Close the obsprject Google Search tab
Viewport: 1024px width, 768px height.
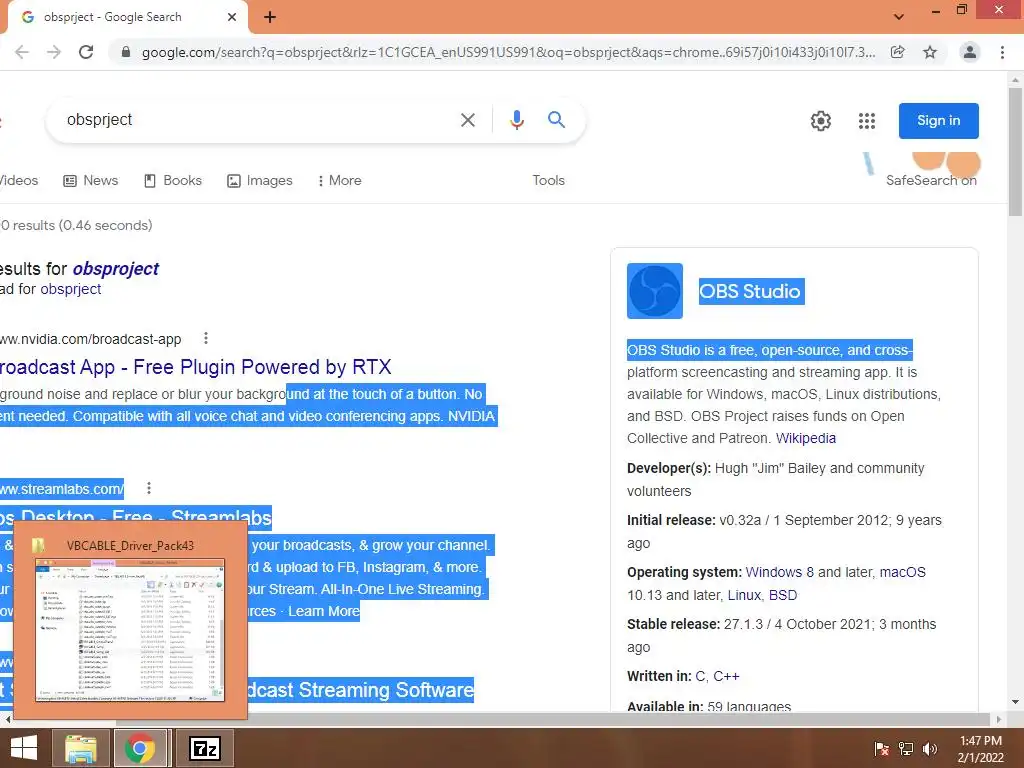coord(232,17)
